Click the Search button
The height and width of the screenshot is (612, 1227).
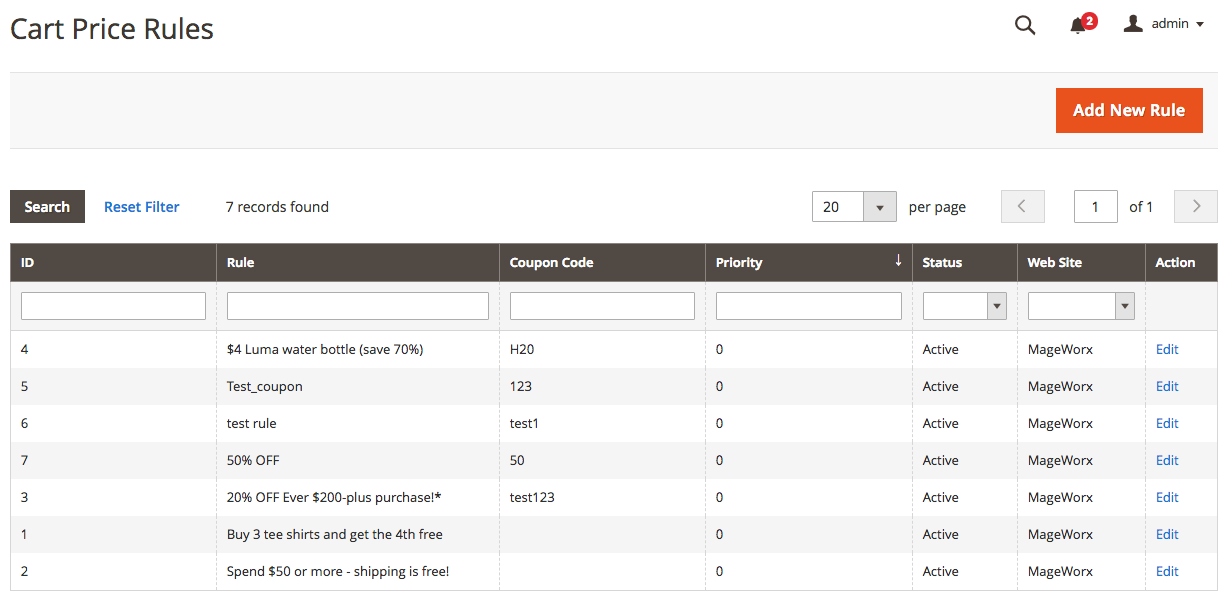pos(47,207)
